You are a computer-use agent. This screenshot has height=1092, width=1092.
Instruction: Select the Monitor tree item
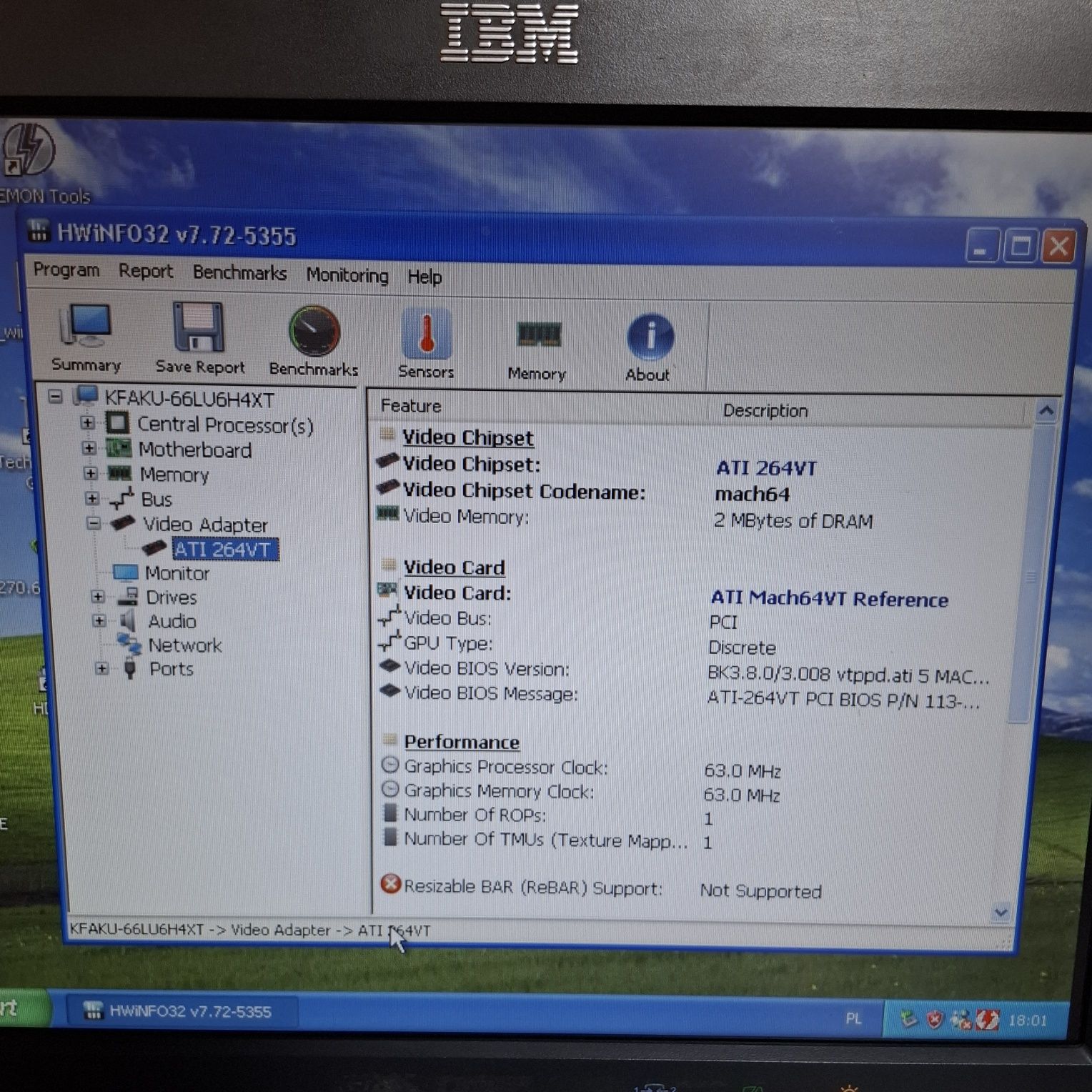(x=177, y=573)
